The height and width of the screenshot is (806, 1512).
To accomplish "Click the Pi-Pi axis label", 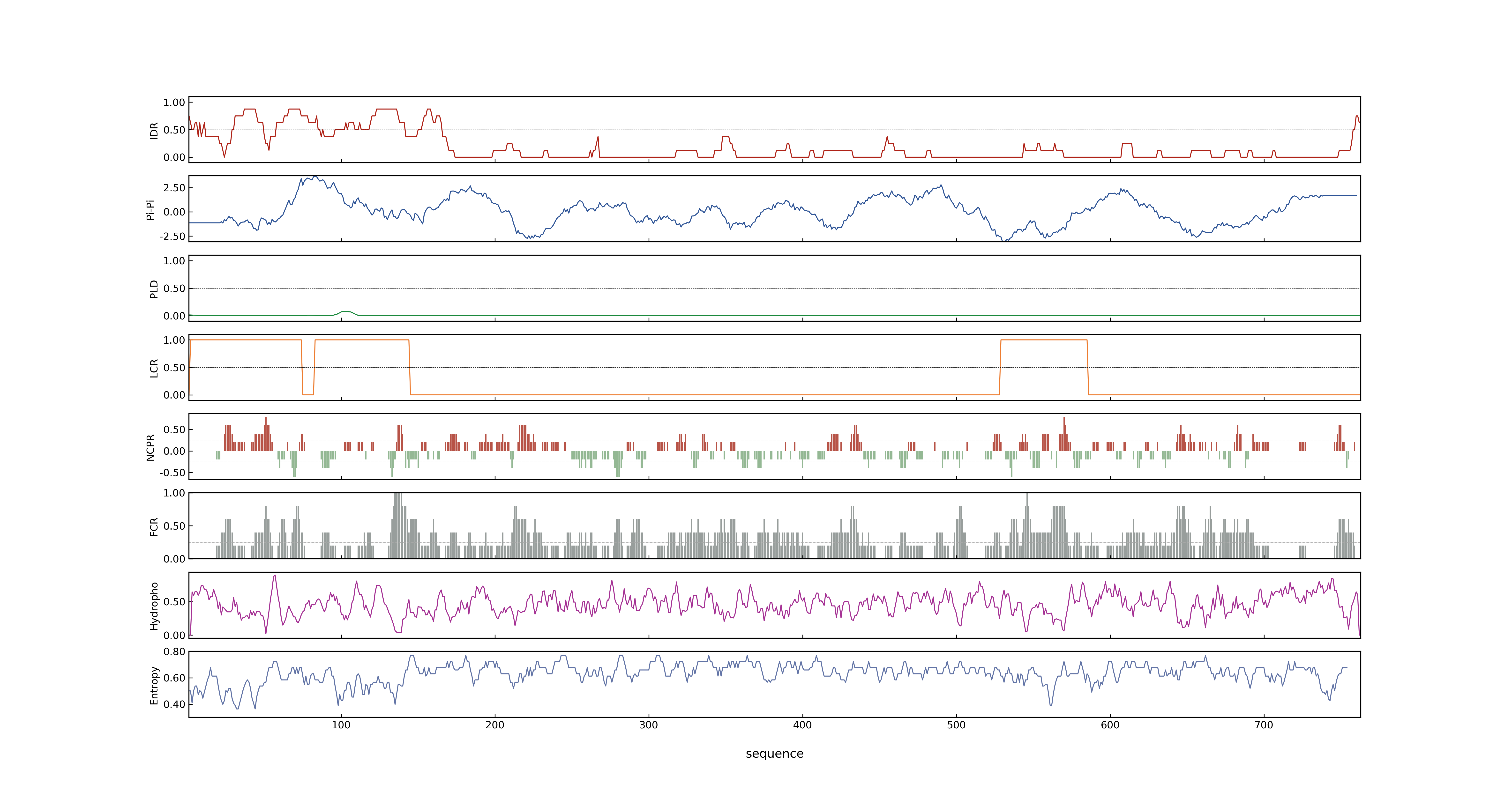I will tap(151, 209).
